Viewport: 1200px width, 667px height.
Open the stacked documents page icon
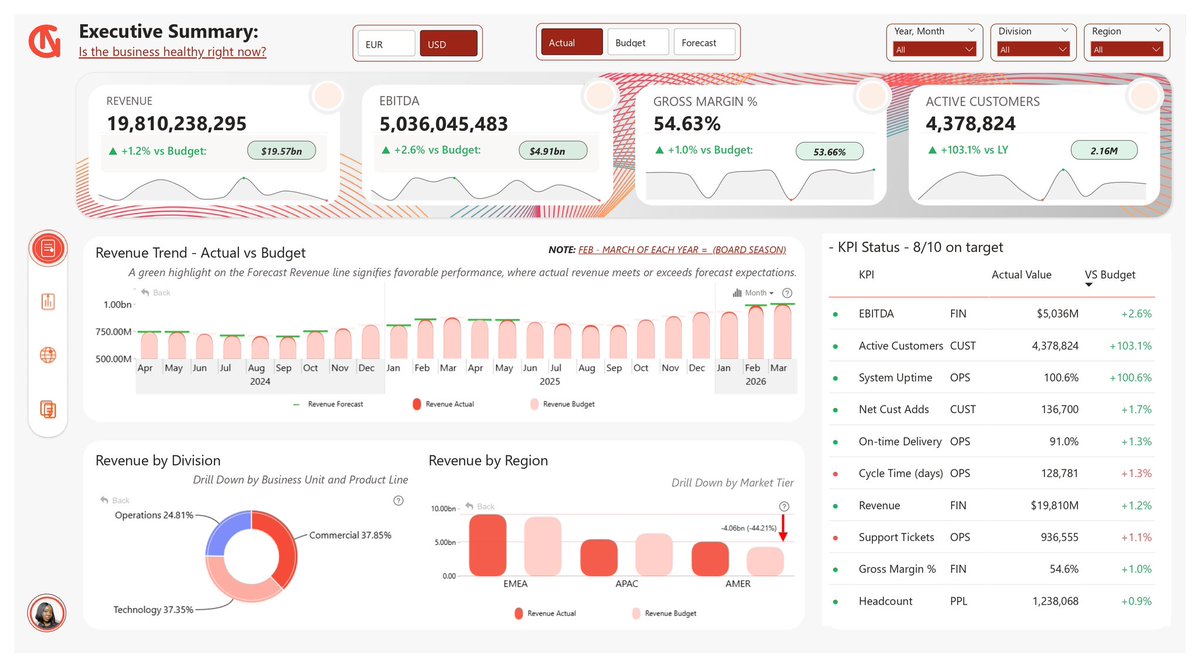coord(48,408)
